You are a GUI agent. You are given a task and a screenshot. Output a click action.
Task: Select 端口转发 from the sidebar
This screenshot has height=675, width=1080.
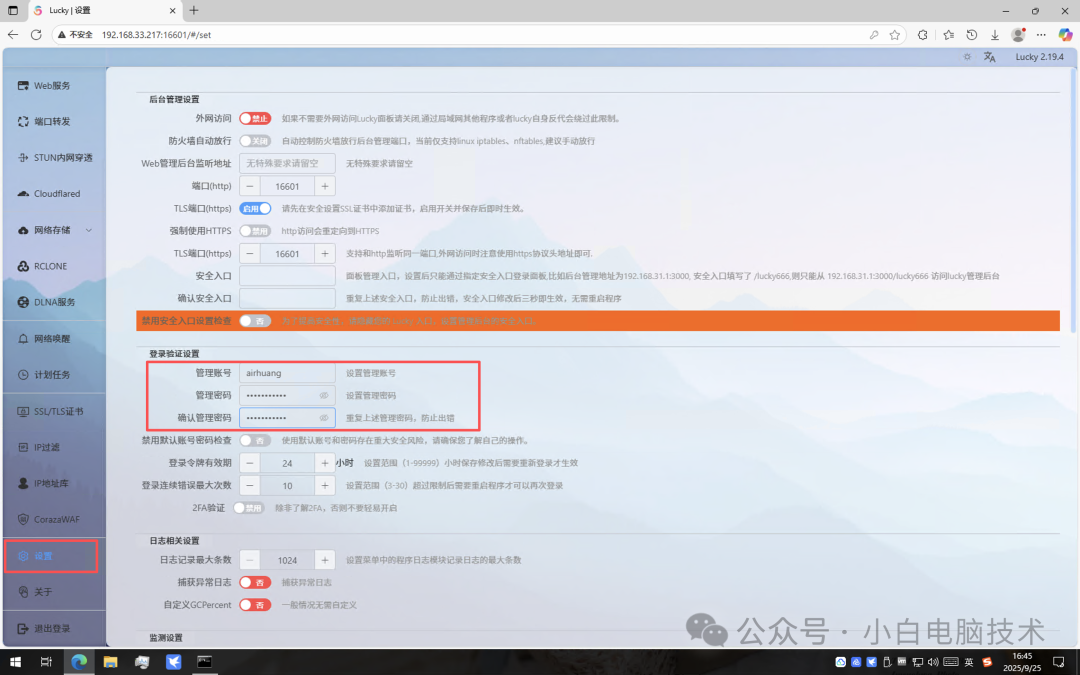46,121
